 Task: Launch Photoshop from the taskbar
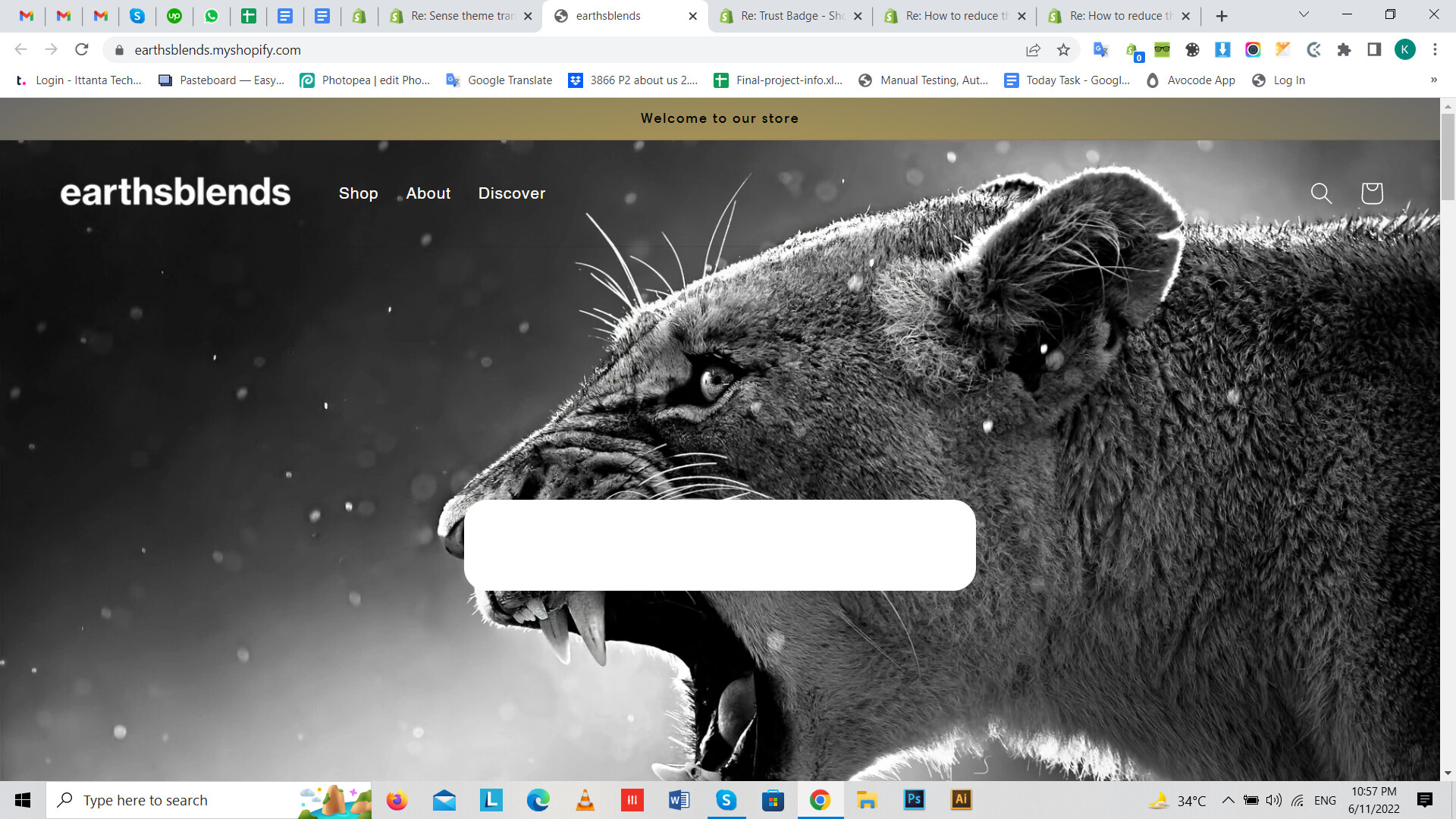(914, 800)
